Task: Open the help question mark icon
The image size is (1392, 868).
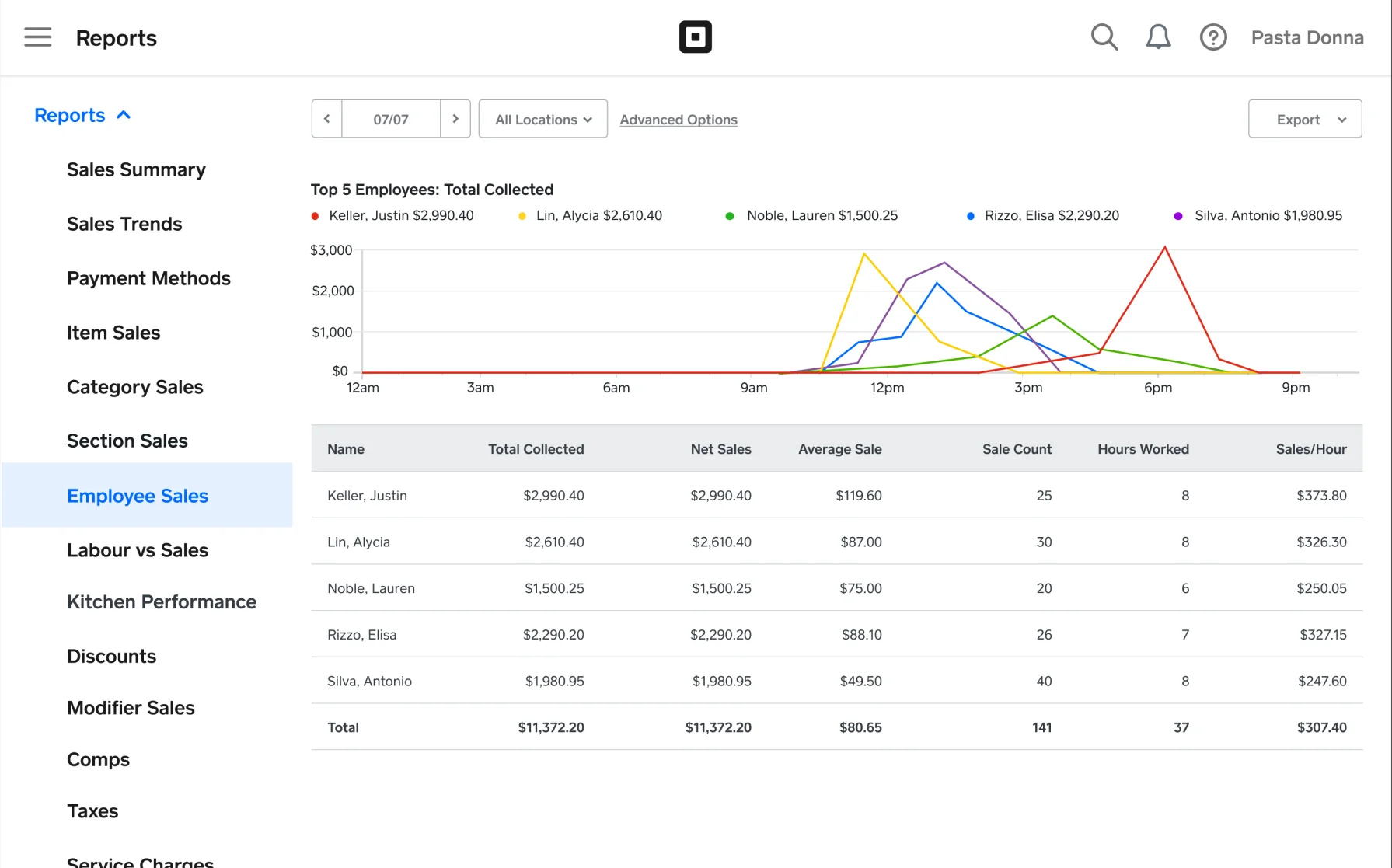Action: [x=1212, y=37]
